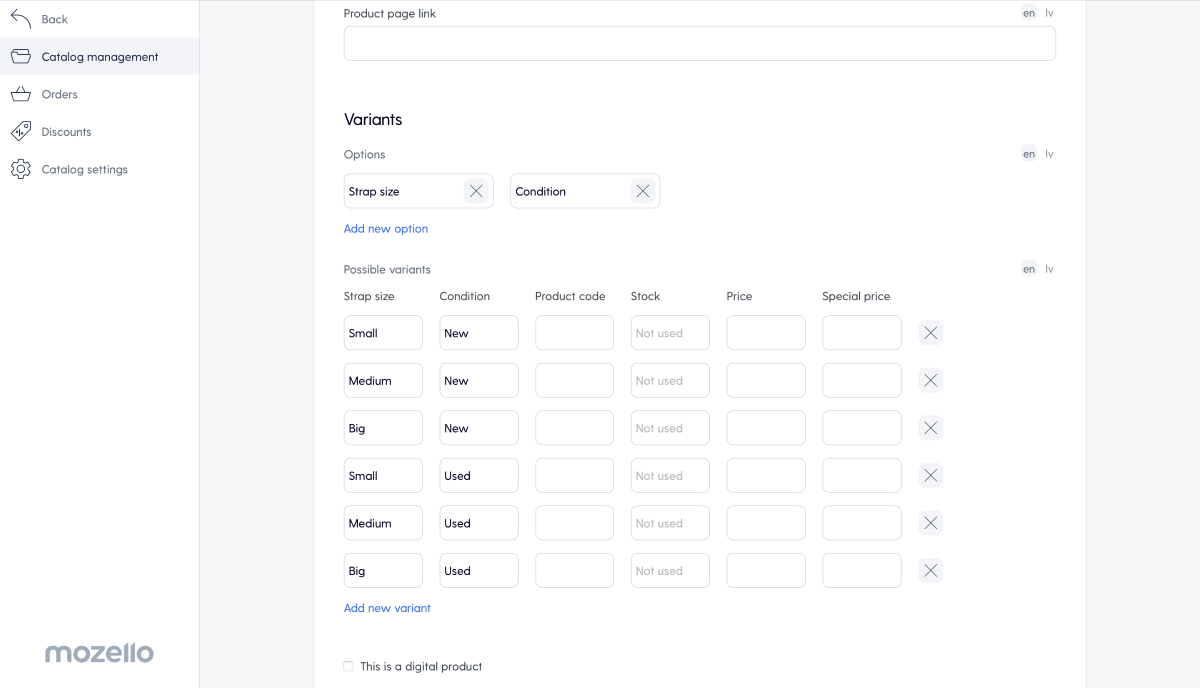Click the Price field for Small Used

pos(766,476)
